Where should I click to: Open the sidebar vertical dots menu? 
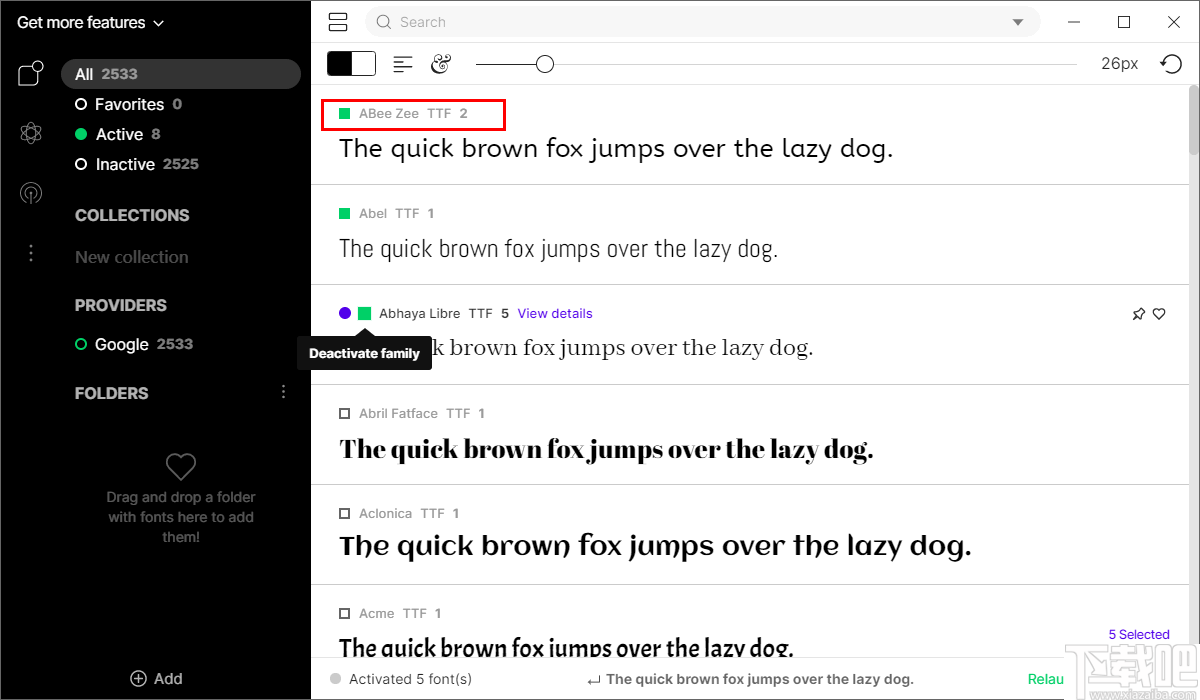tap(31, 253)
